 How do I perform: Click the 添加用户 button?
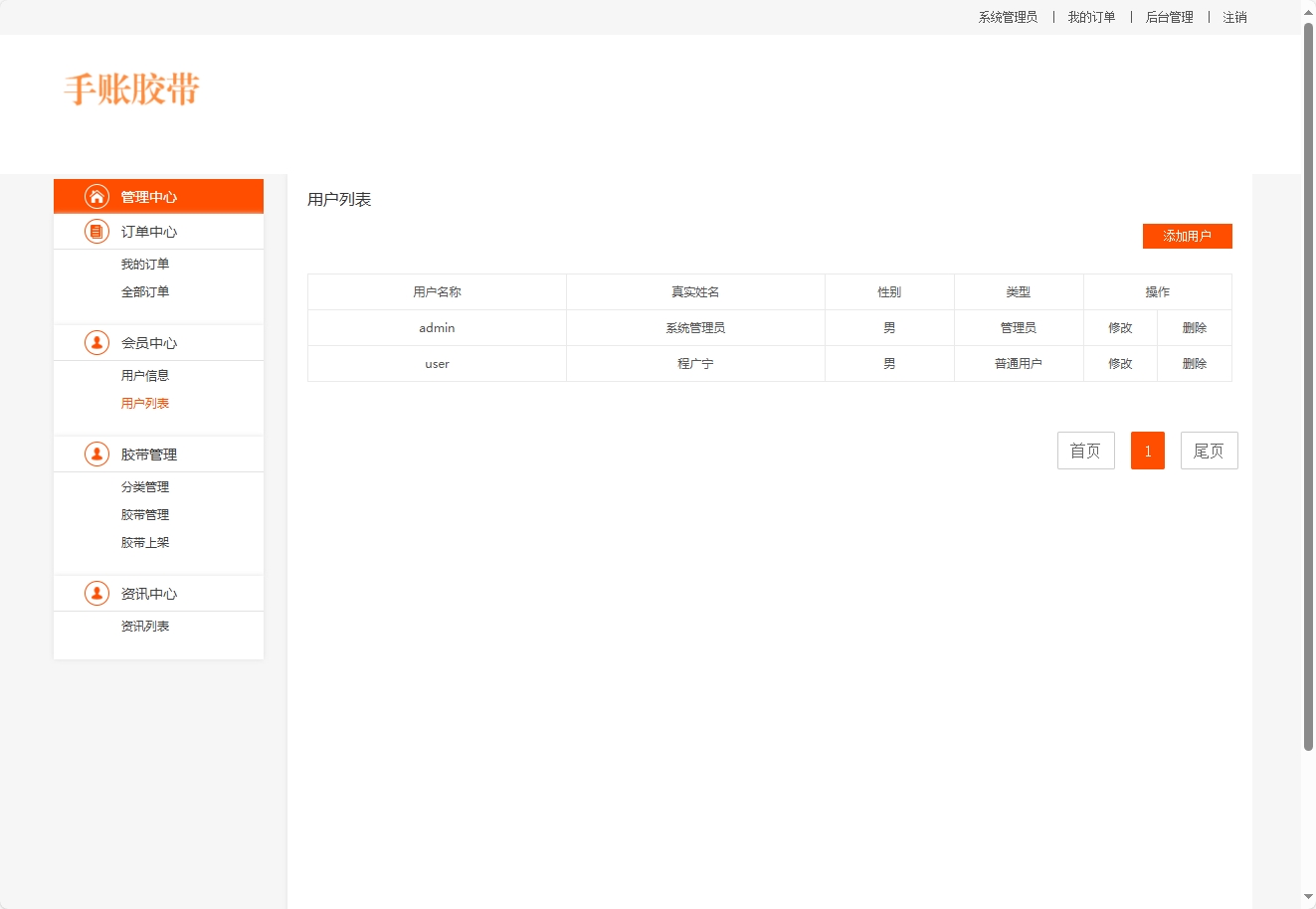pos(1187,236)
